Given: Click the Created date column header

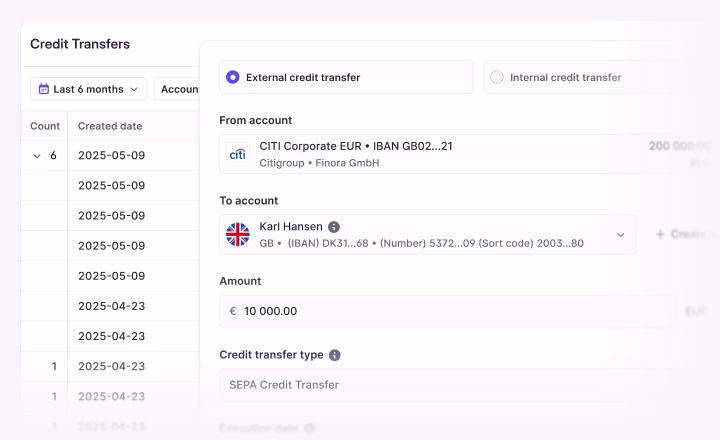Looking at the screenshot, I should click(x=110, y=126).
